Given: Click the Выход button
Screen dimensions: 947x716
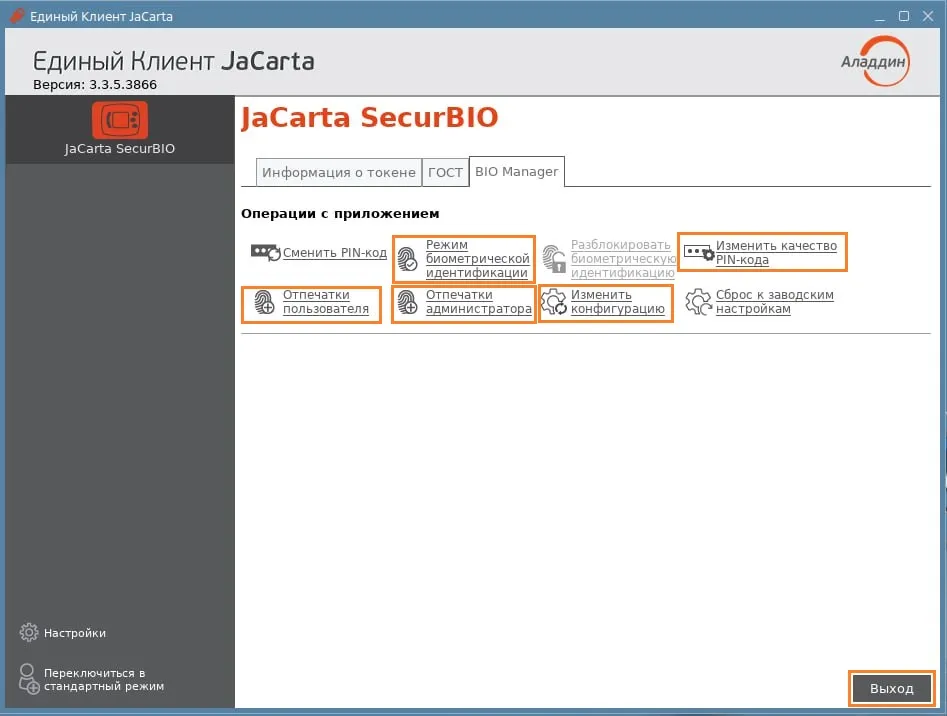Looking at the screenshot, I should click(x=891, y=688).
